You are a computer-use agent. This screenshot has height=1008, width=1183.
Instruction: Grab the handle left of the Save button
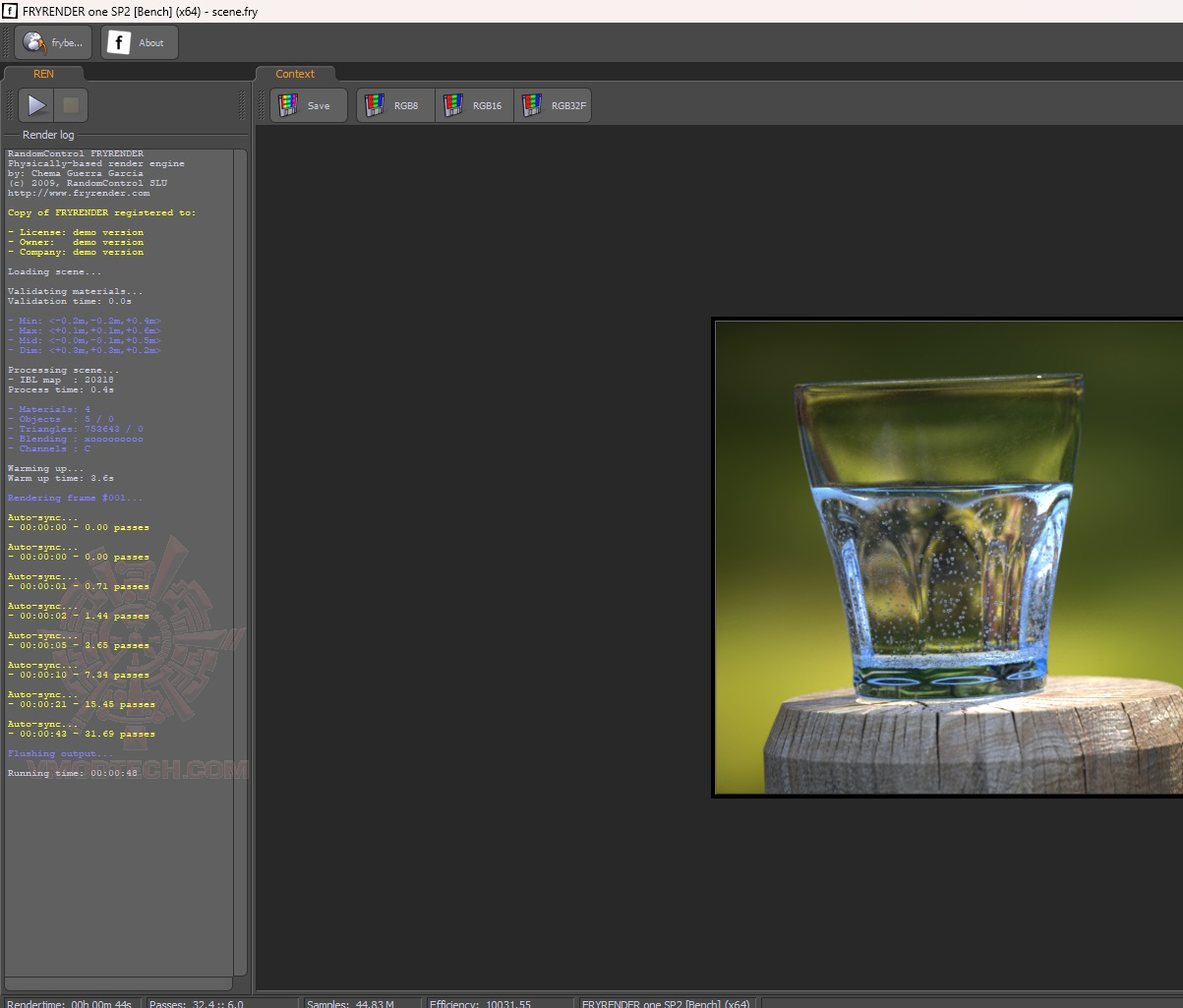(x=262, y=105)
